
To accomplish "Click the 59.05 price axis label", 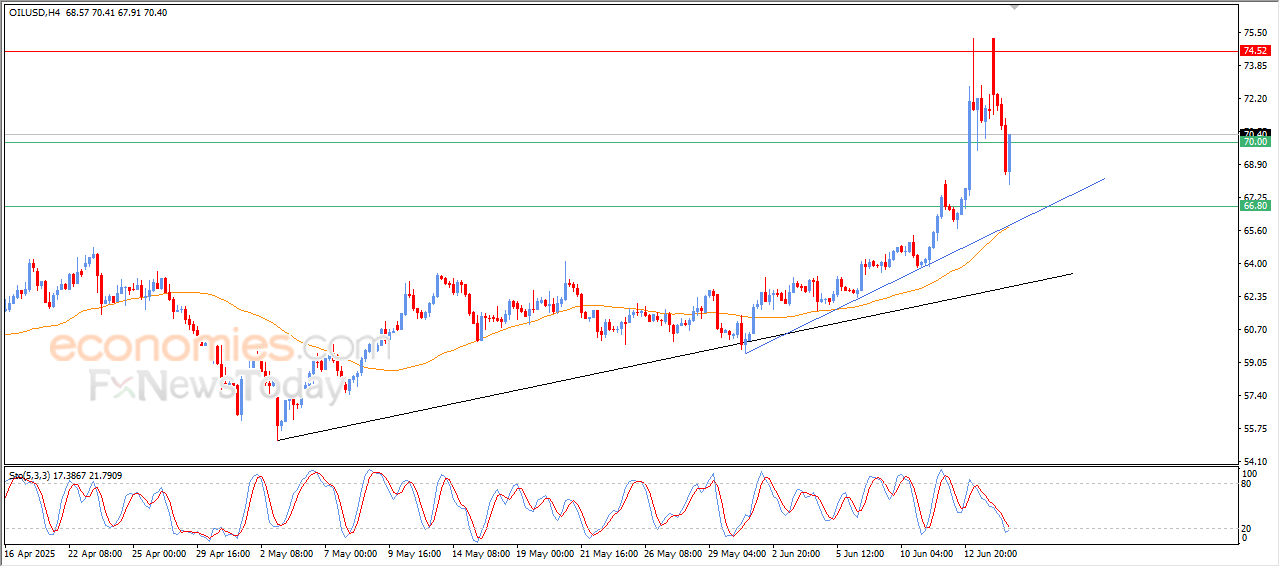I will pyautogui.click(x=1257, y=362).
